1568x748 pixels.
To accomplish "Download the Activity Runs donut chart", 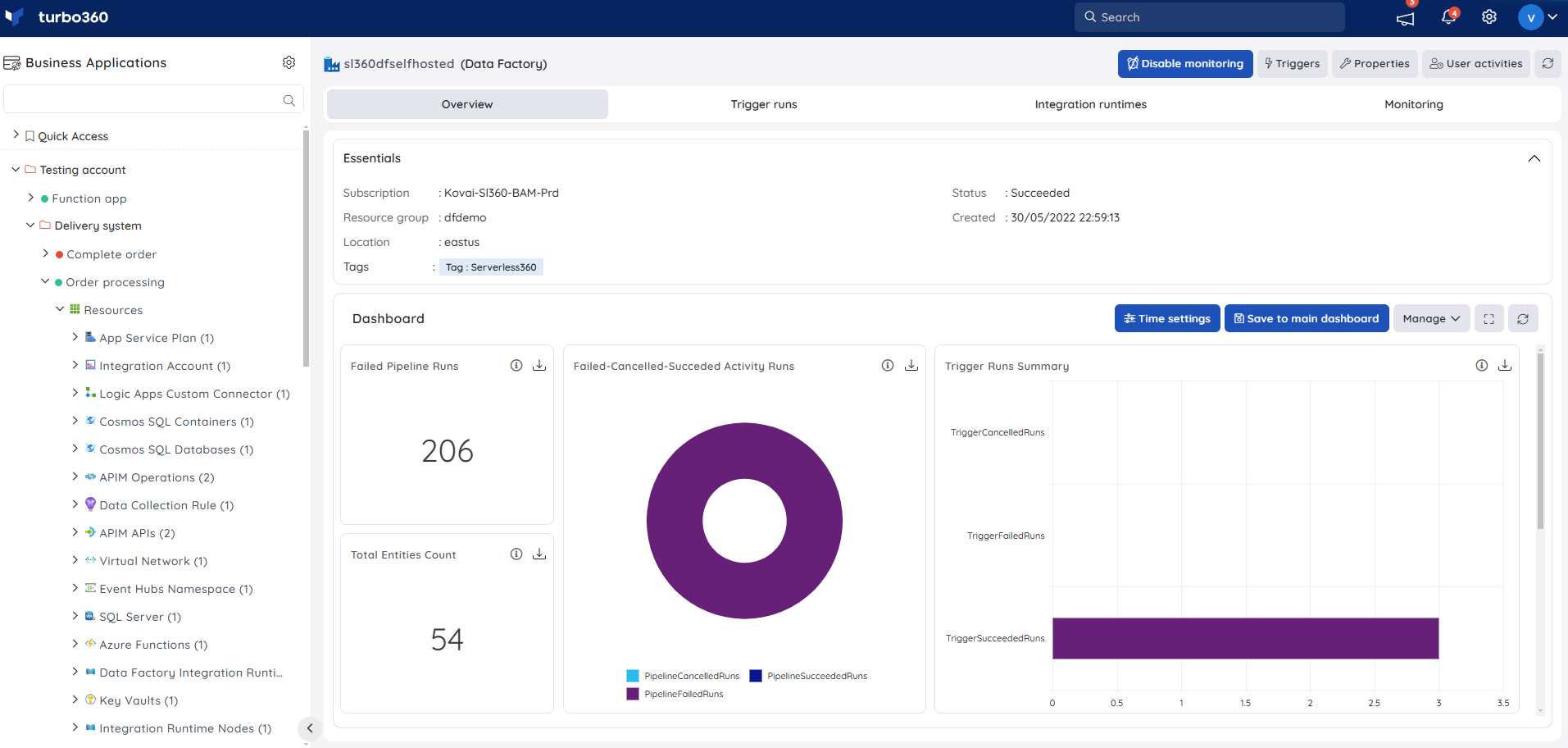I will tap(911, 366).
